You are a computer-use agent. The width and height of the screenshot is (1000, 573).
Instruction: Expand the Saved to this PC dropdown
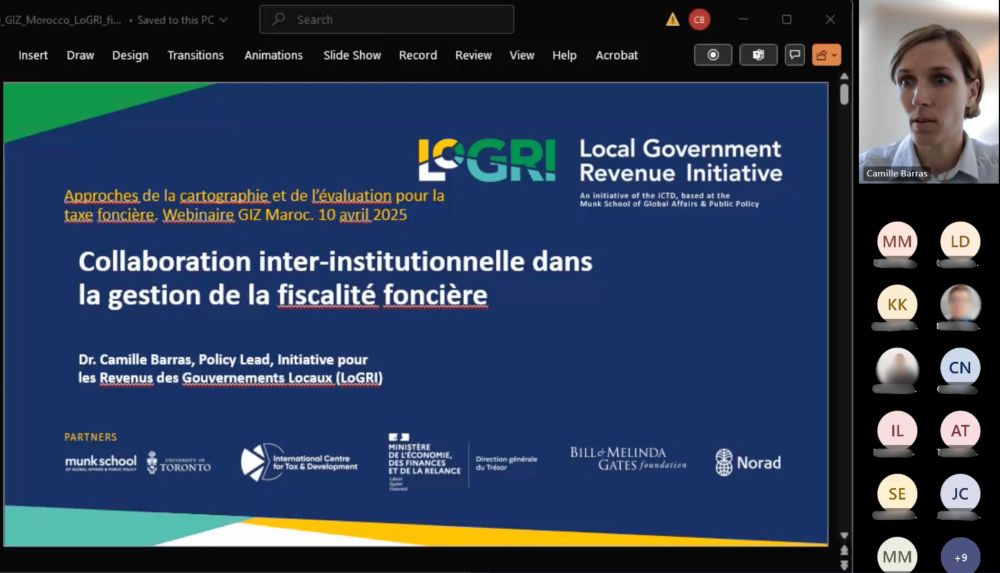coord(181,20)
